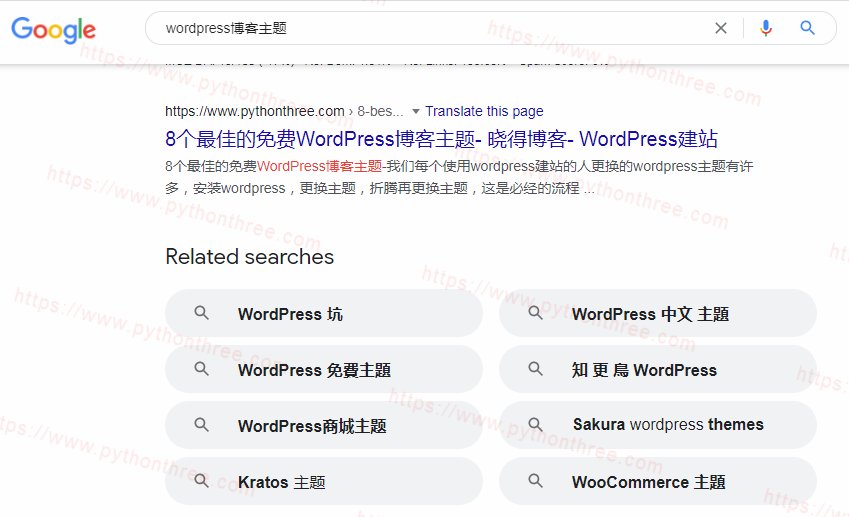Click the result snippet text starting 8个最佳的免费

[x=459, y=177]
